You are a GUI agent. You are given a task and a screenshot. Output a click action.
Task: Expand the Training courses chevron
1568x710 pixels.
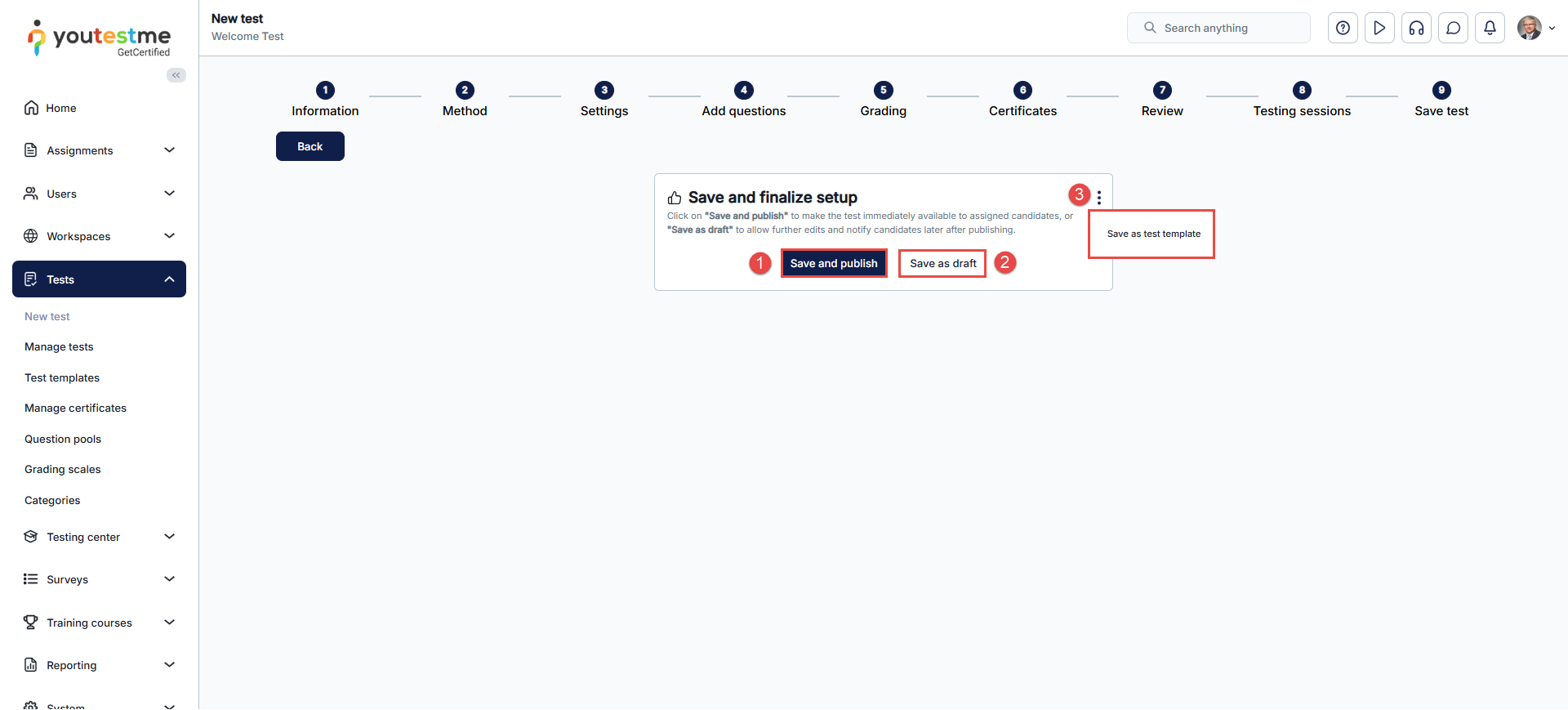[170, 623]
